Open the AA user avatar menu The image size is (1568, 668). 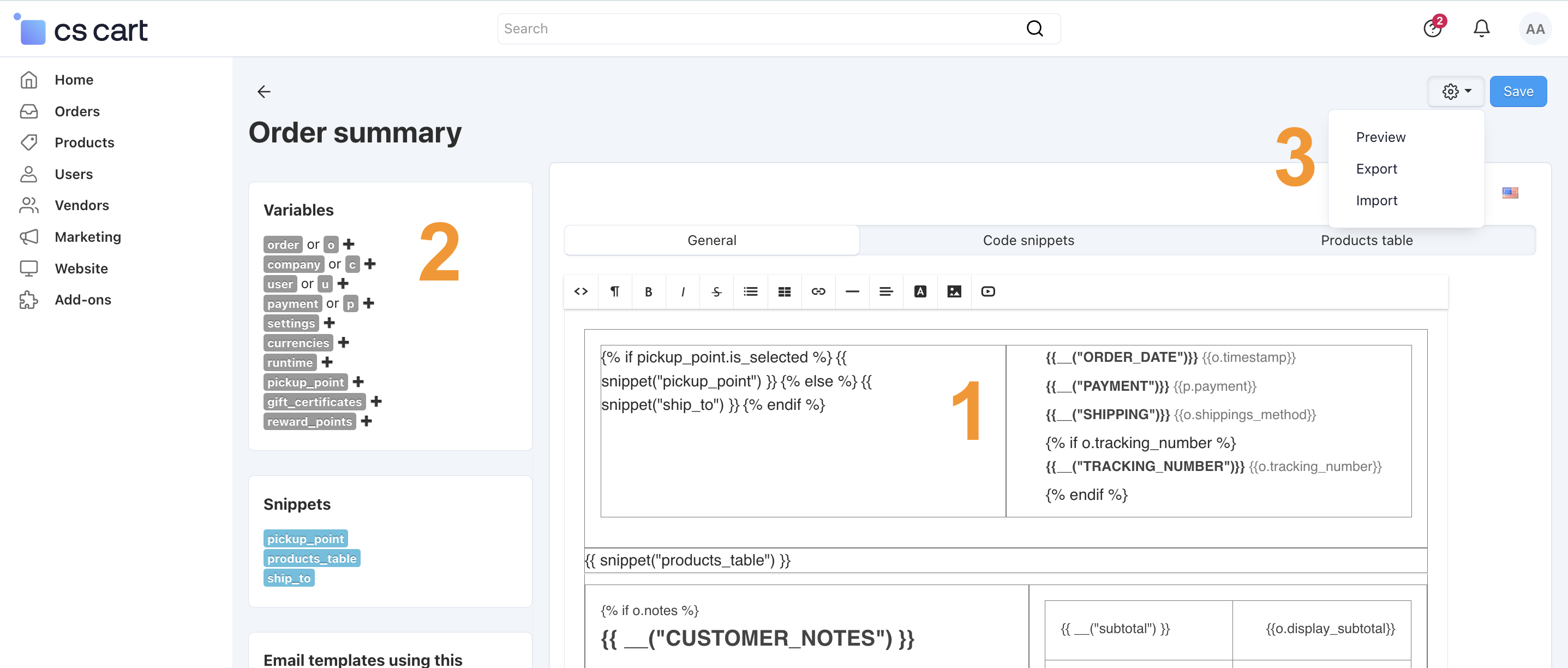coord(1535,28)
